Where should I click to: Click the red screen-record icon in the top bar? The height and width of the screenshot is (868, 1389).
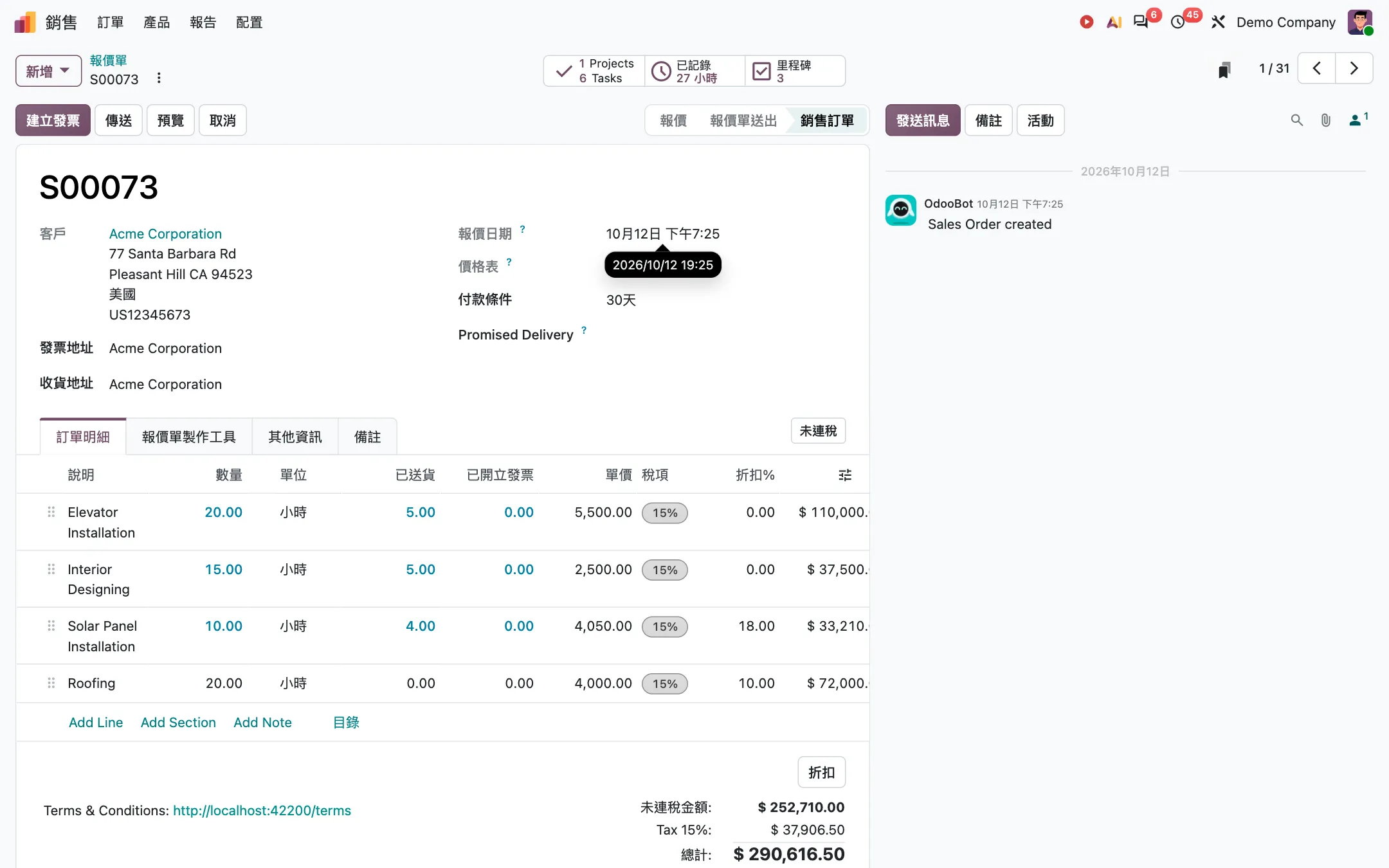coord(1086,23)
